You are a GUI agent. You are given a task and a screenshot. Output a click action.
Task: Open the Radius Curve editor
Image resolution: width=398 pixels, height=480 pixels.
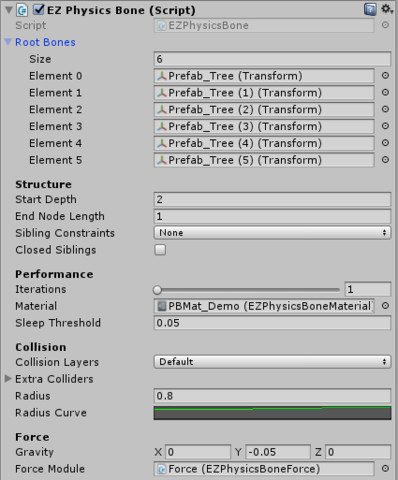coord(272,413)
